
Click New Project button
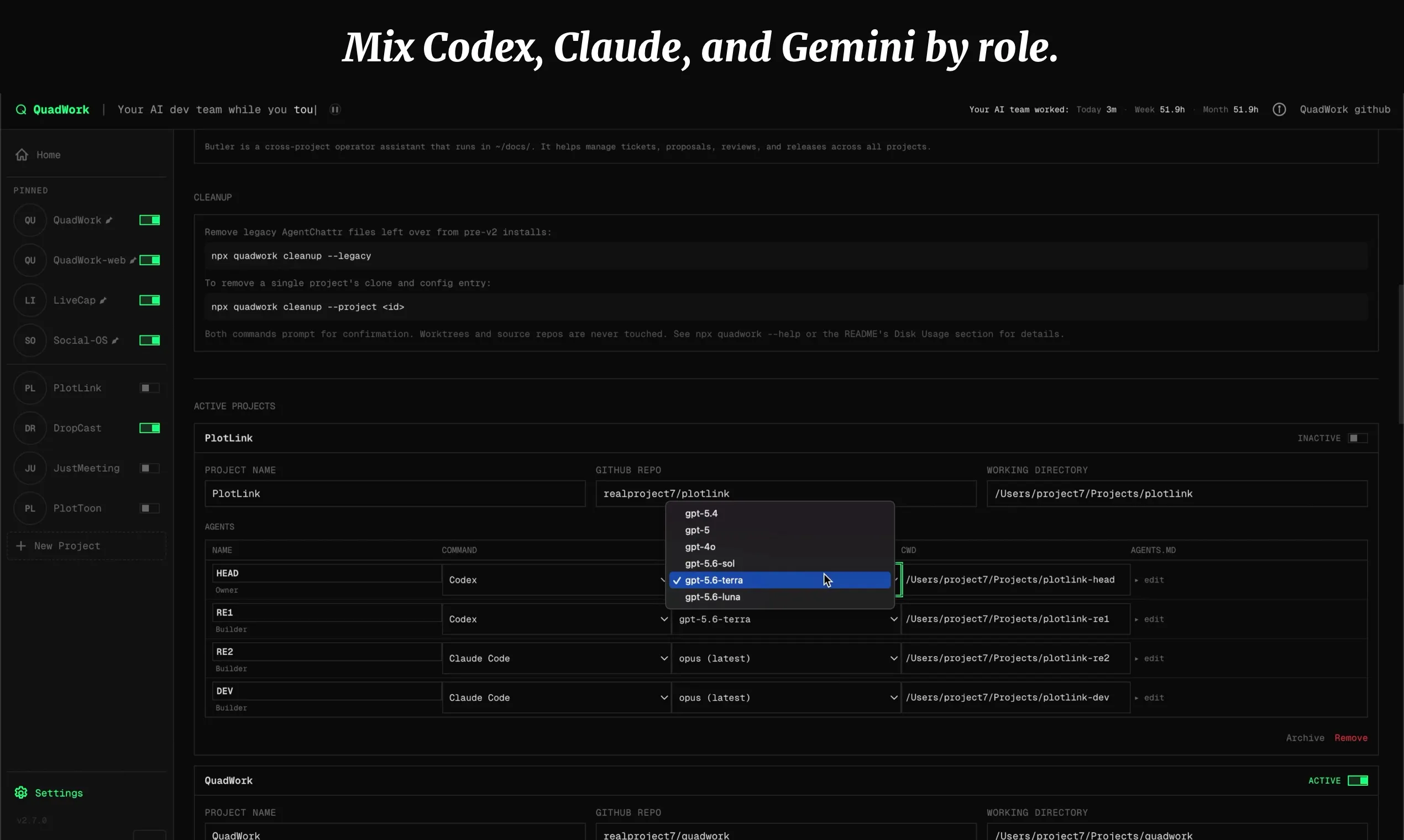[x=86, y=545]
